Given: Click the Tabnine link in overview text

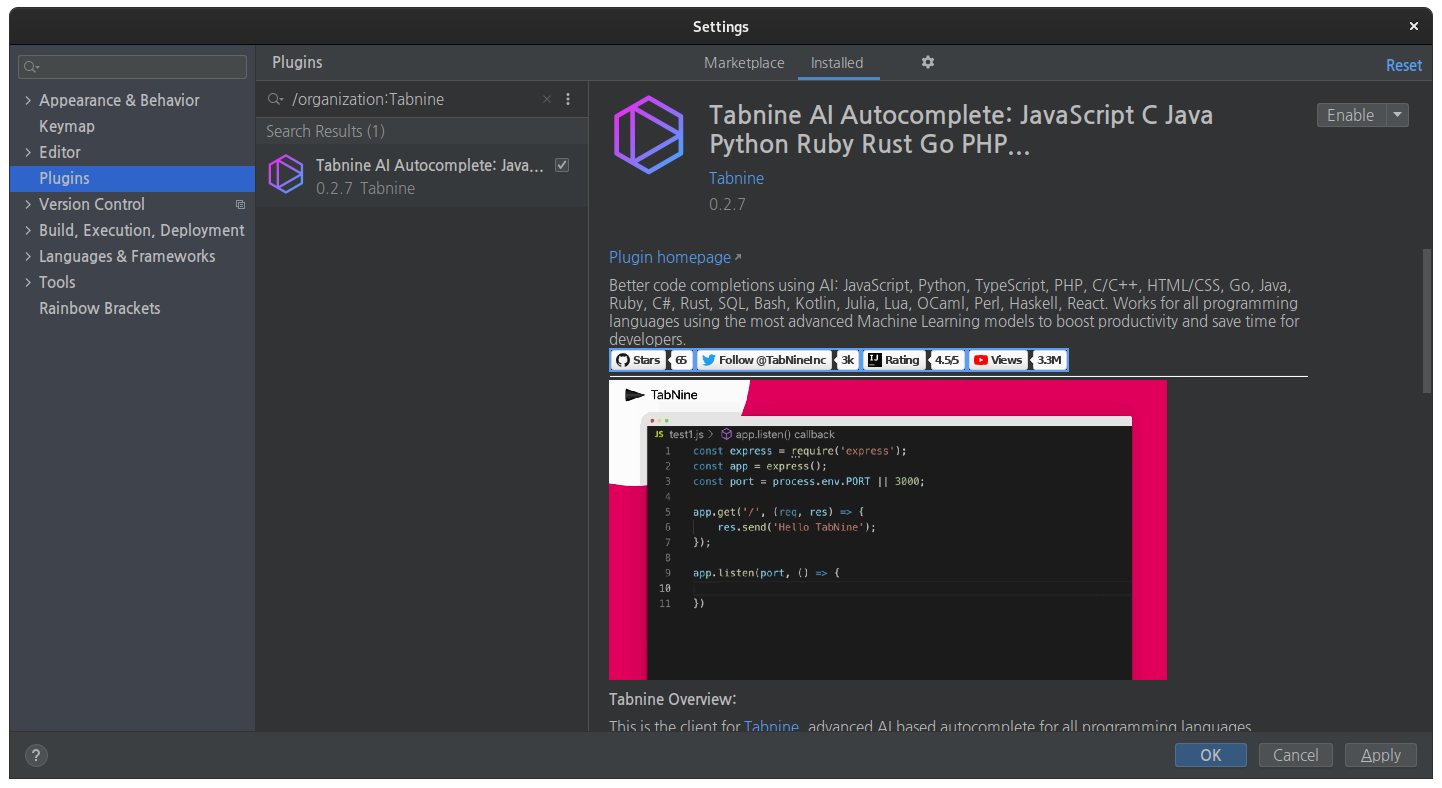Looking at the screenshot, I should (x=771, y=727).
